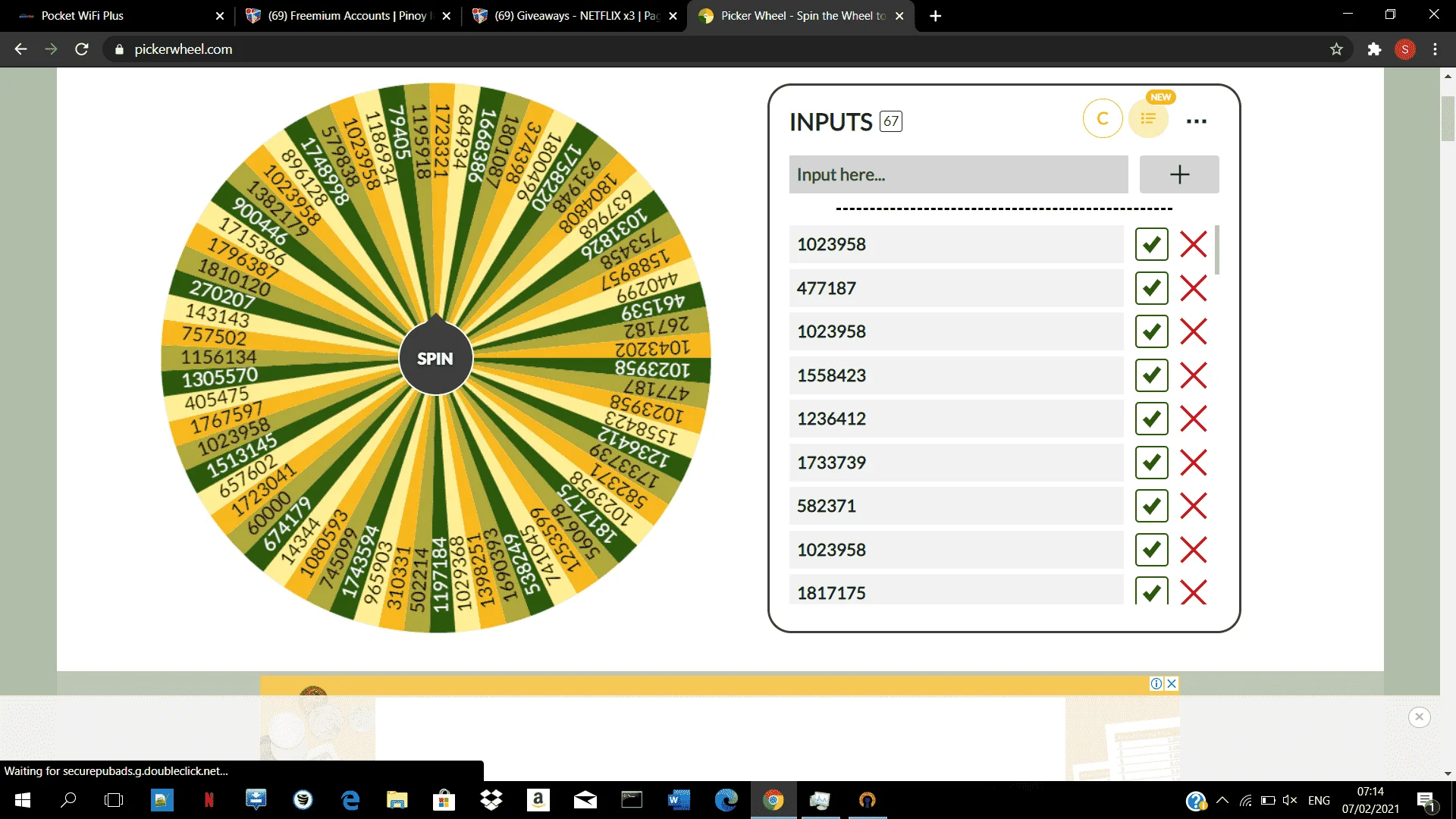Edit the 582371 input text row
The height and width of the screenshot is (819, 1456).
(x=956, y=506)
